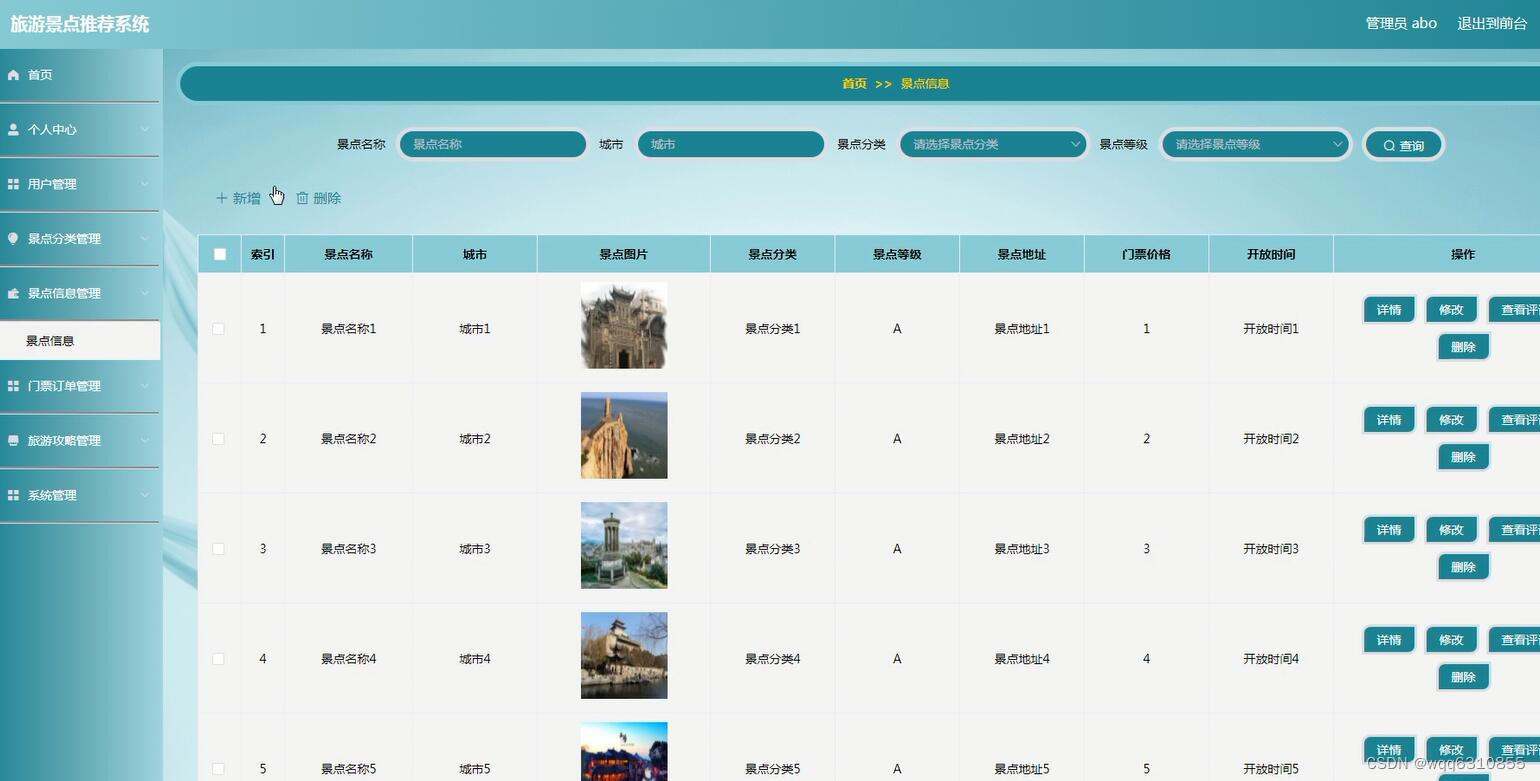Click 修改 button for 景点名称2
The height and width of the screenshot is (781, 1540).
1451,420
